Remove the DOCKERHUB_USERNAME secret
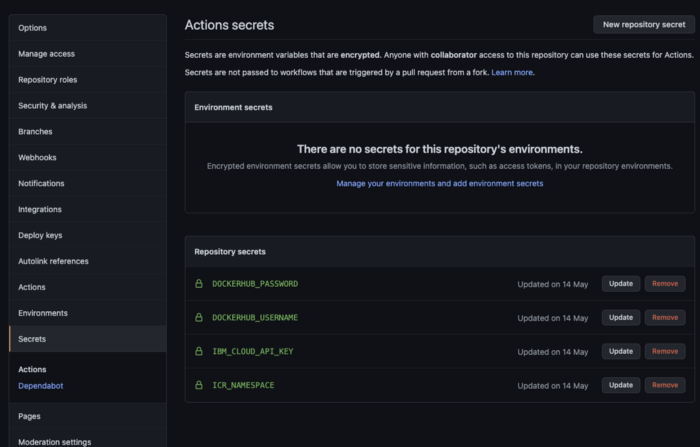This screenshot has height=447, width=700. (x=665, y=317)
